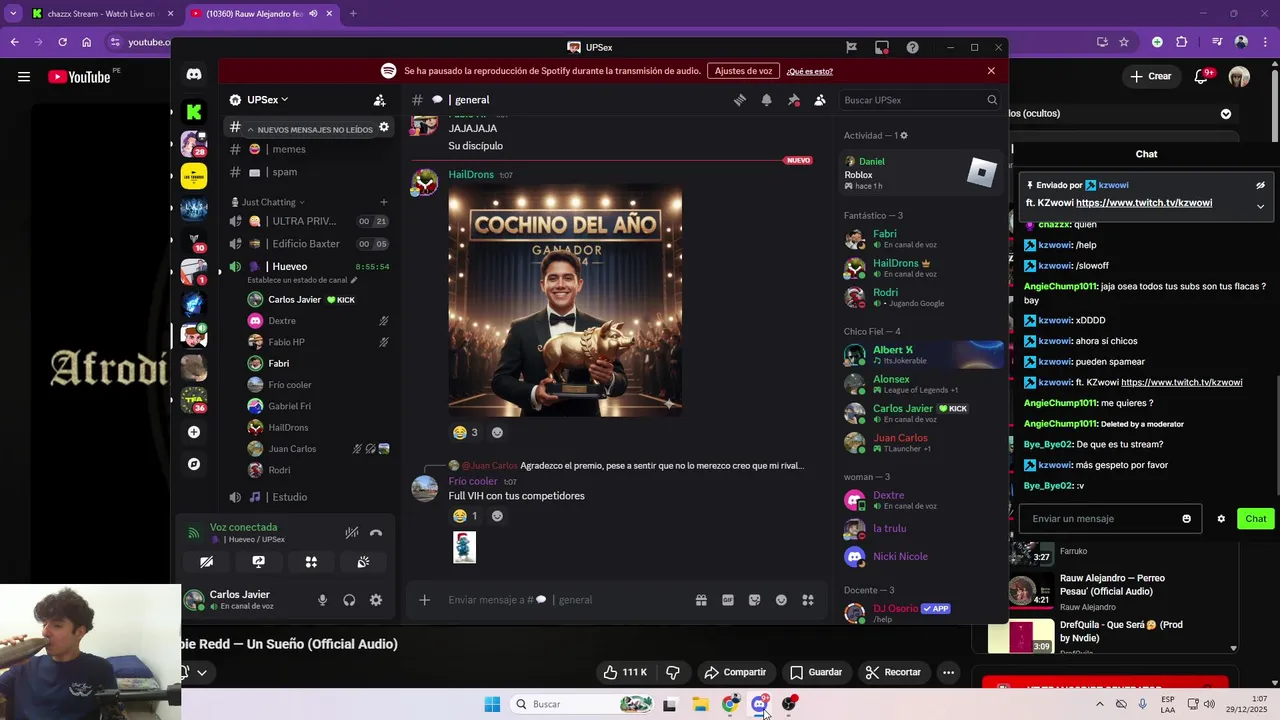Join the Edificio Baxter voice channel

point(307,244)
